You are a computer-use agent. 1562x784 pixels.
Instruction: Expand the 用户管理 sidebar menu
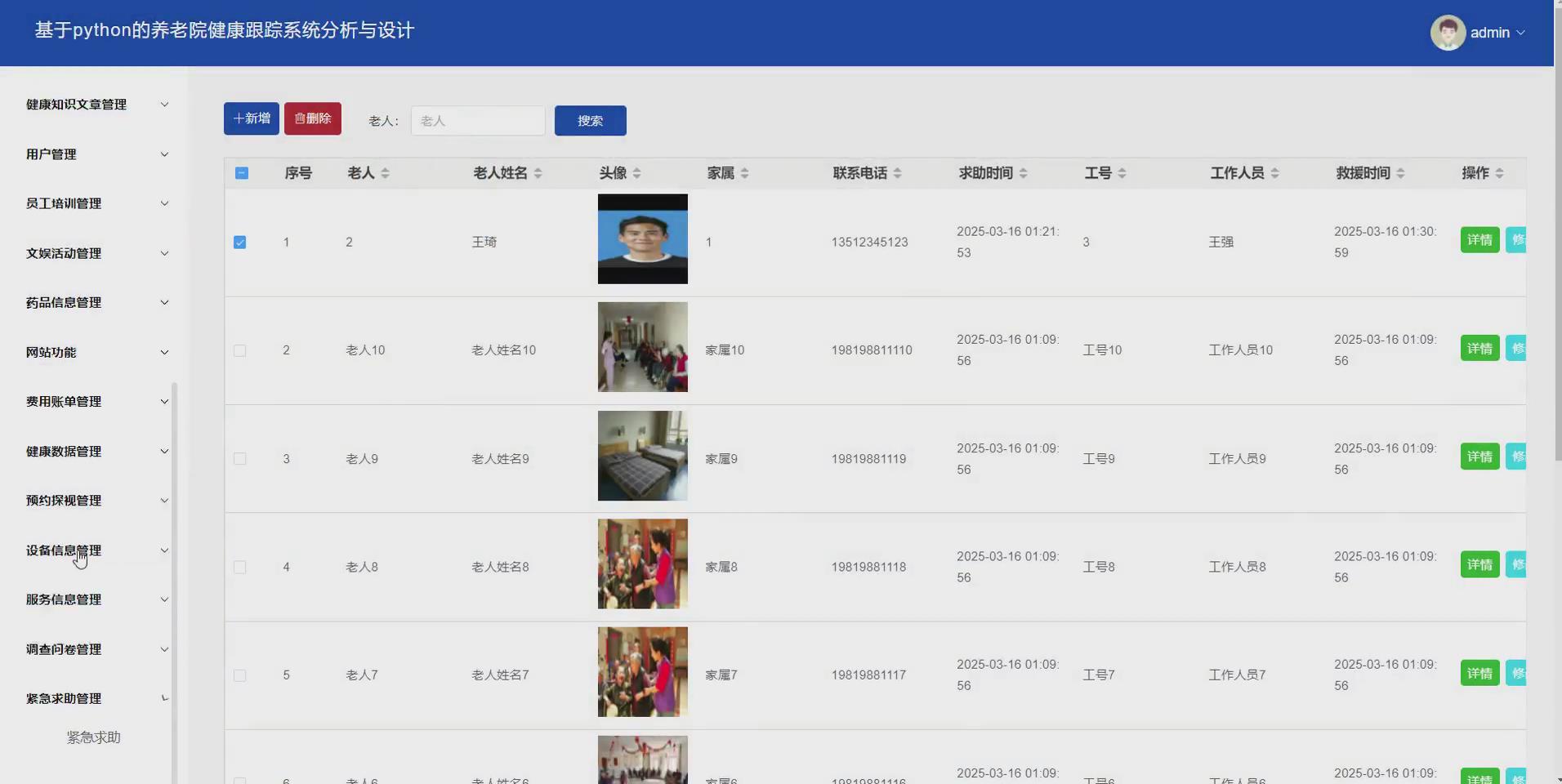(94, 154)
